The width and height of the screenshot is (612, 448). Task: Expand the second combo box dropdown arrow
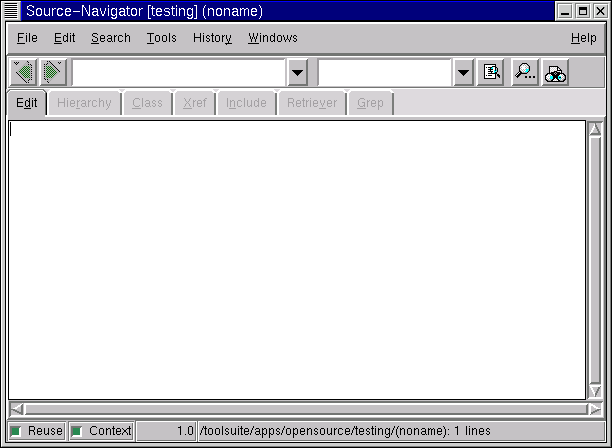[x=463, y=73]
